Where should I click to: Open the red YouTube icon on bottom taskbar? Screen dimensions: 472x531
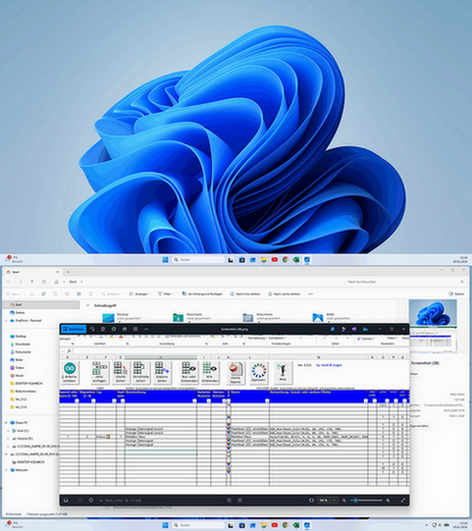click(x=274, y=525)
